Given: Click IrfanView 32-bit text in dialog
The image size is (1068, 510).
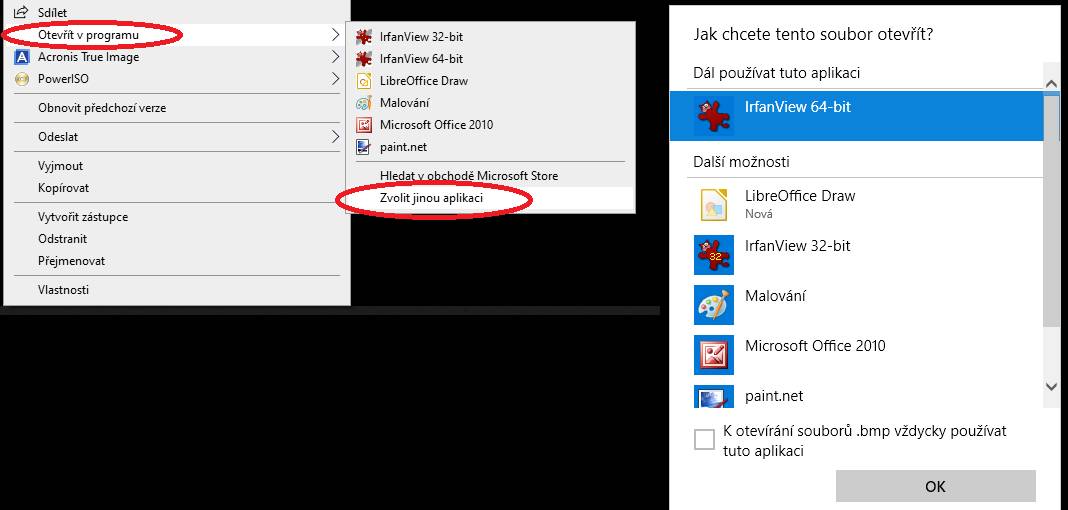Looking at the screenshot, I should click(x=798, y=246).
